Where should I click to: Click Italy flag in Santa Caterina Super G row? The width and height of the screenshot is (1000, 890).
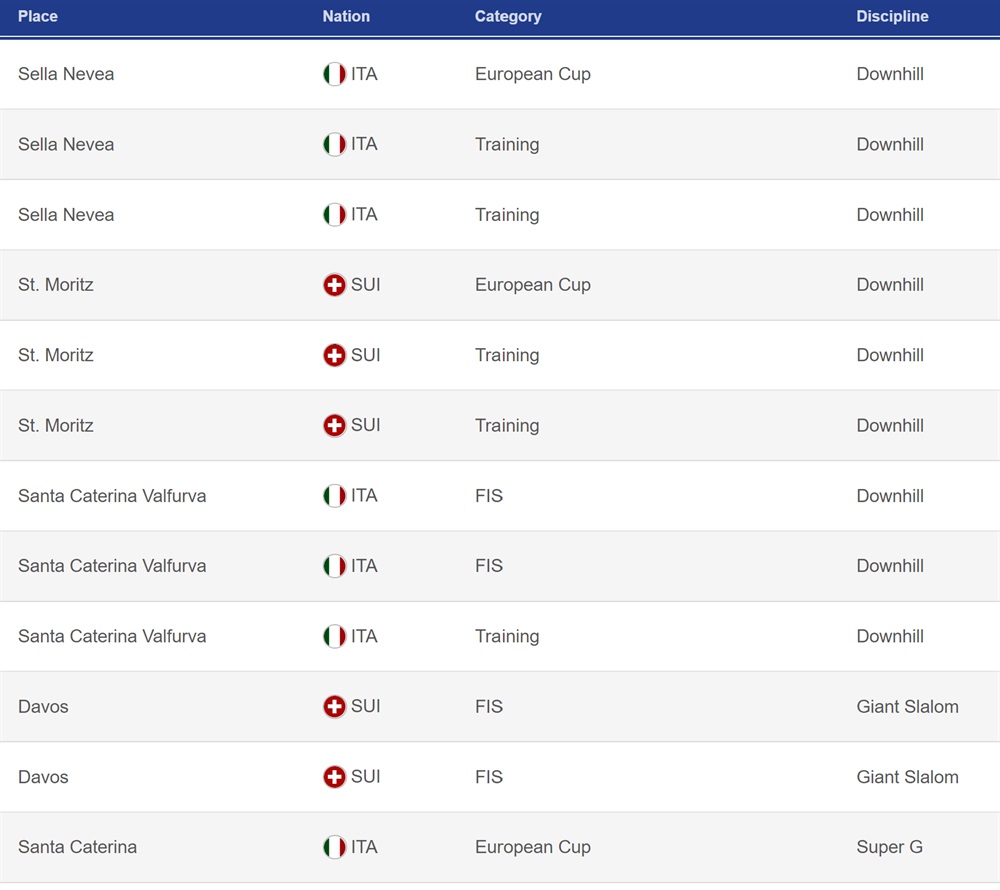[334, 847]
